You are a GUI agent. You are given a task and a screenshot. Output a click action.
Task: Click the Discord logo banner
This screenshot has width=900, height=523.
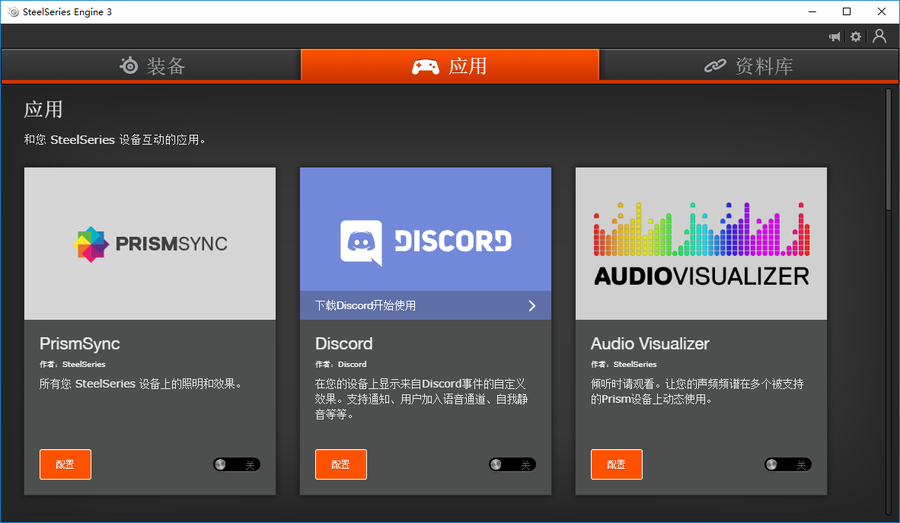[x=425, y=230]
